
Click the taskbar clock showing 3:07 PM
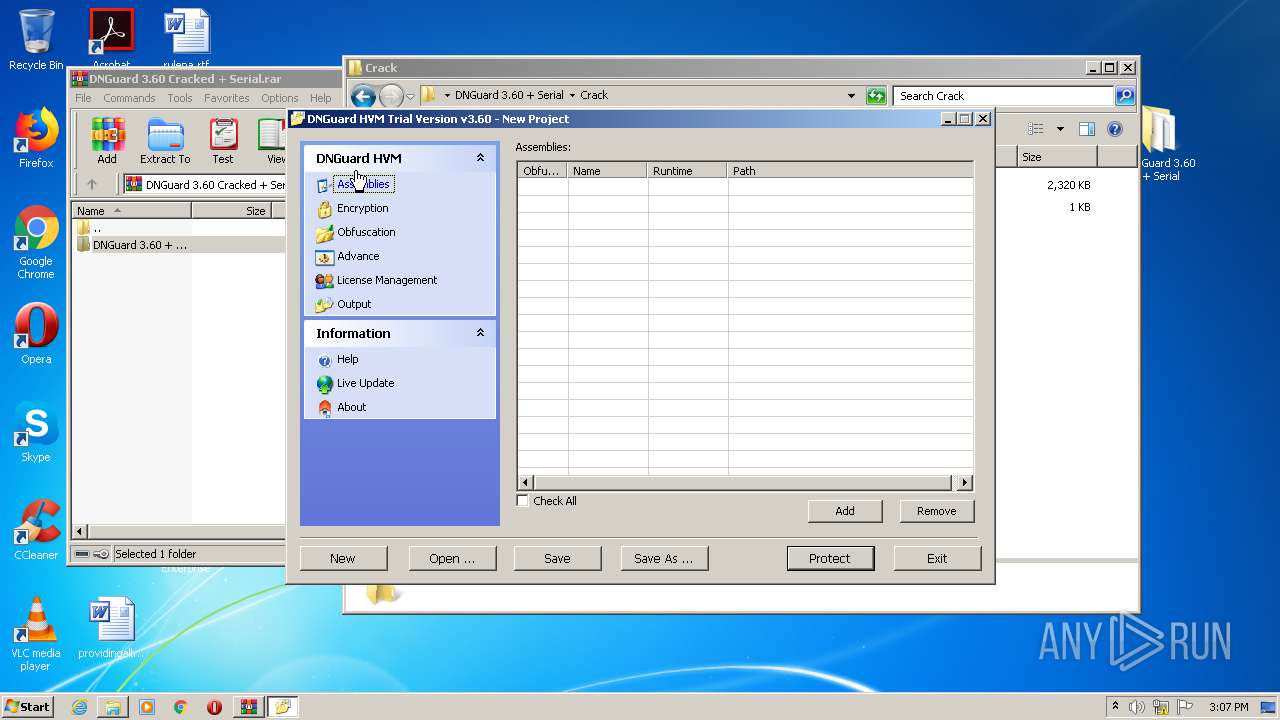point(1228,707)
